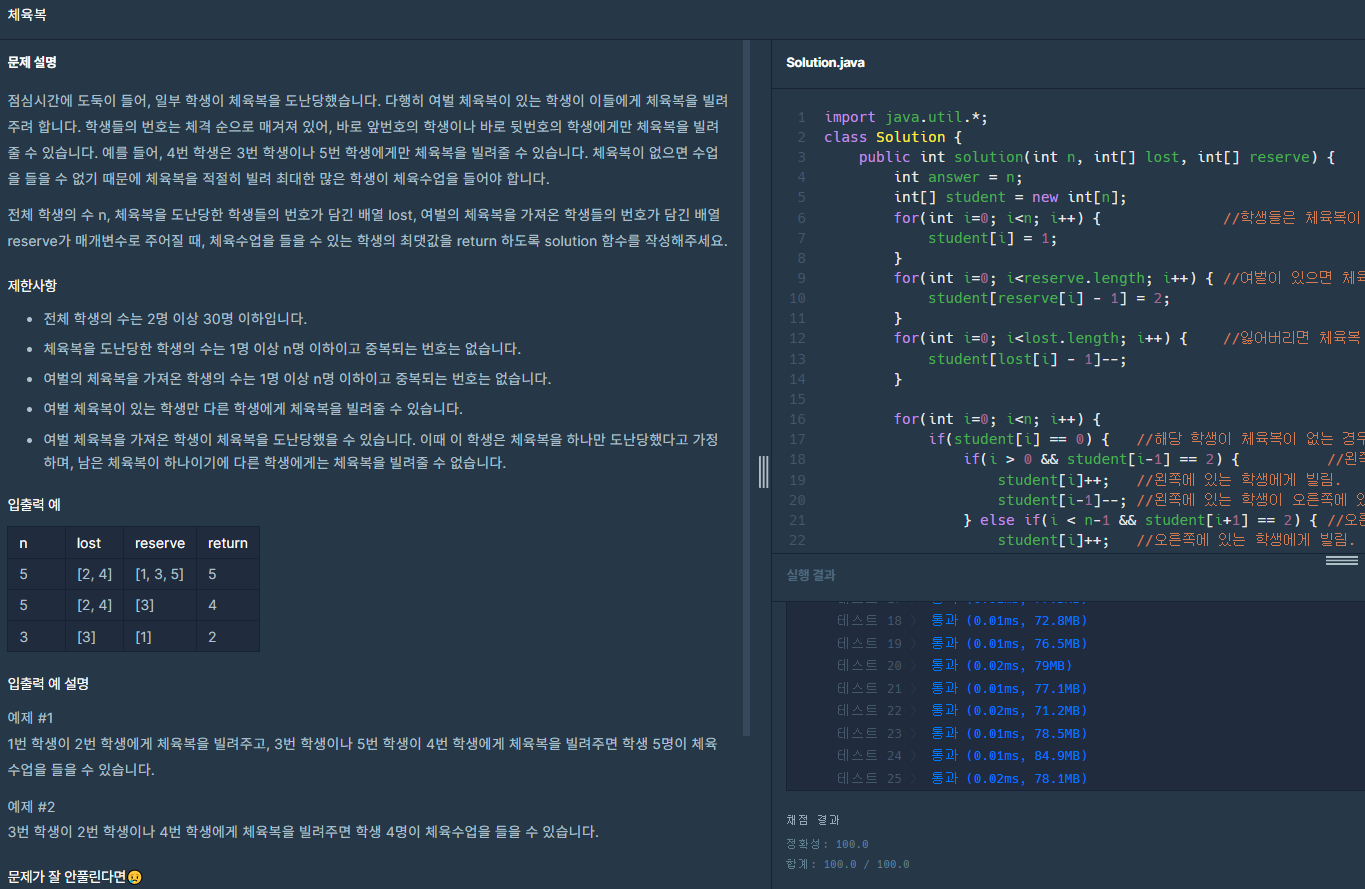
Task: Click code line 'int[] student = new int[n];'
Action: [1010, 197]
